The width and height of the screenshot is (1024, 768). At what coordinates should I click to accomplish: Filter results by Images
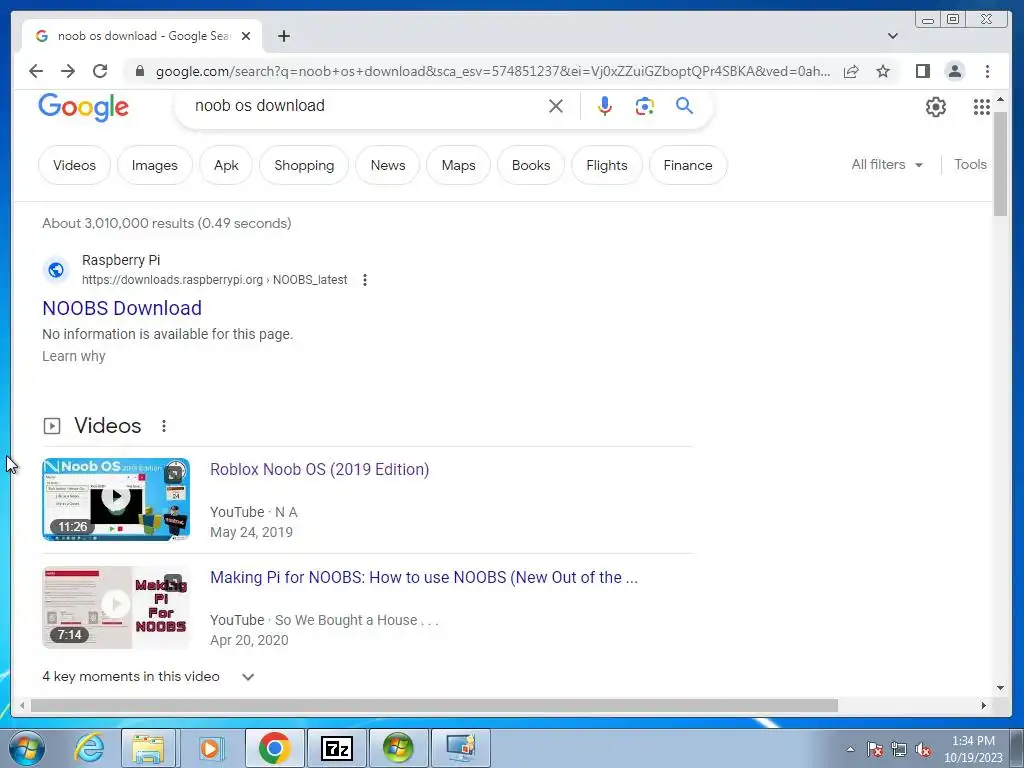[155, 165]
